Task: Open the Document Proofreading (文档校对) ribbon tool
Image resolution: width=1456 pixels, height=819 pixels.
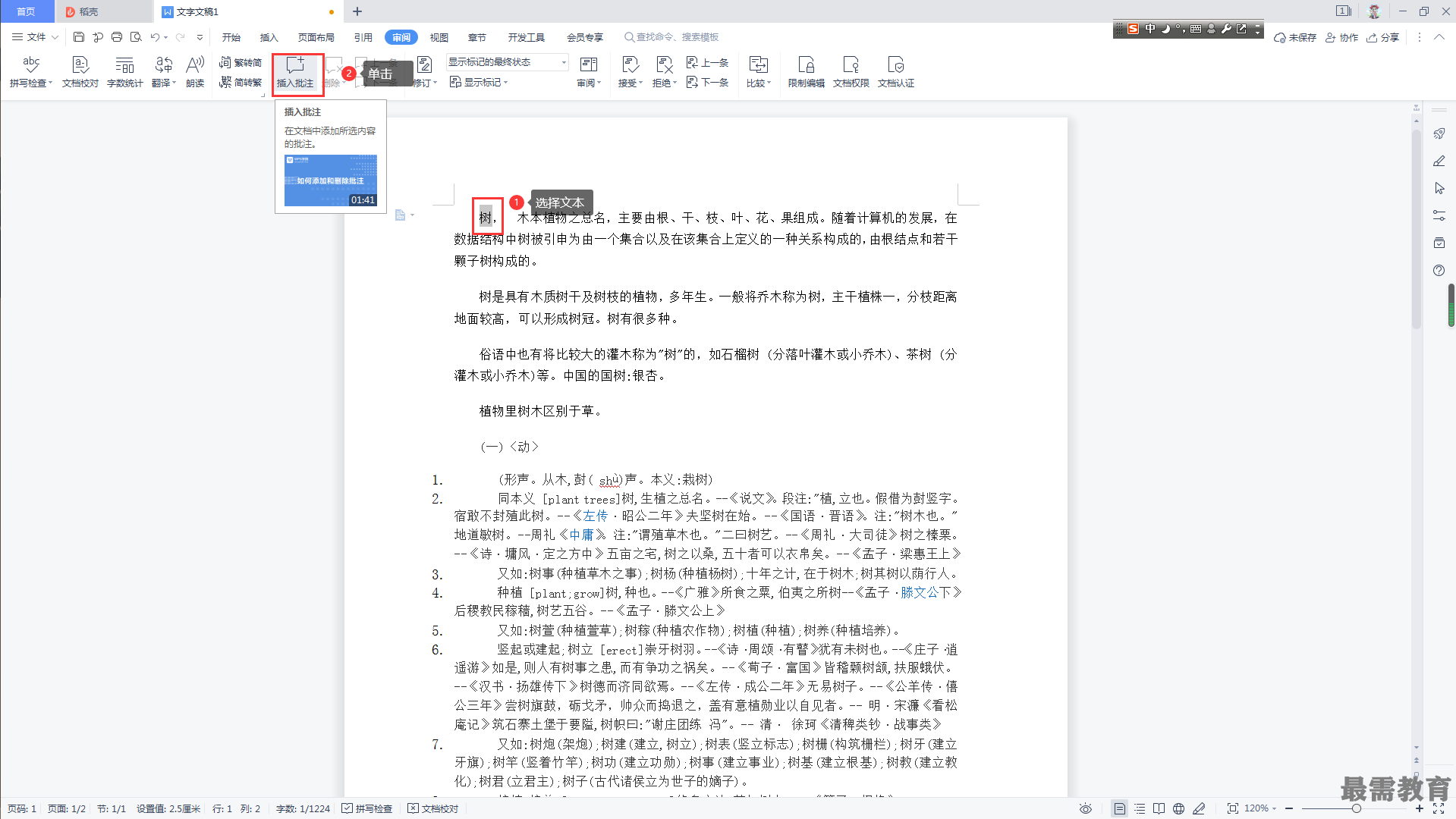Action: pyautogui.click(x=80, y=73)
